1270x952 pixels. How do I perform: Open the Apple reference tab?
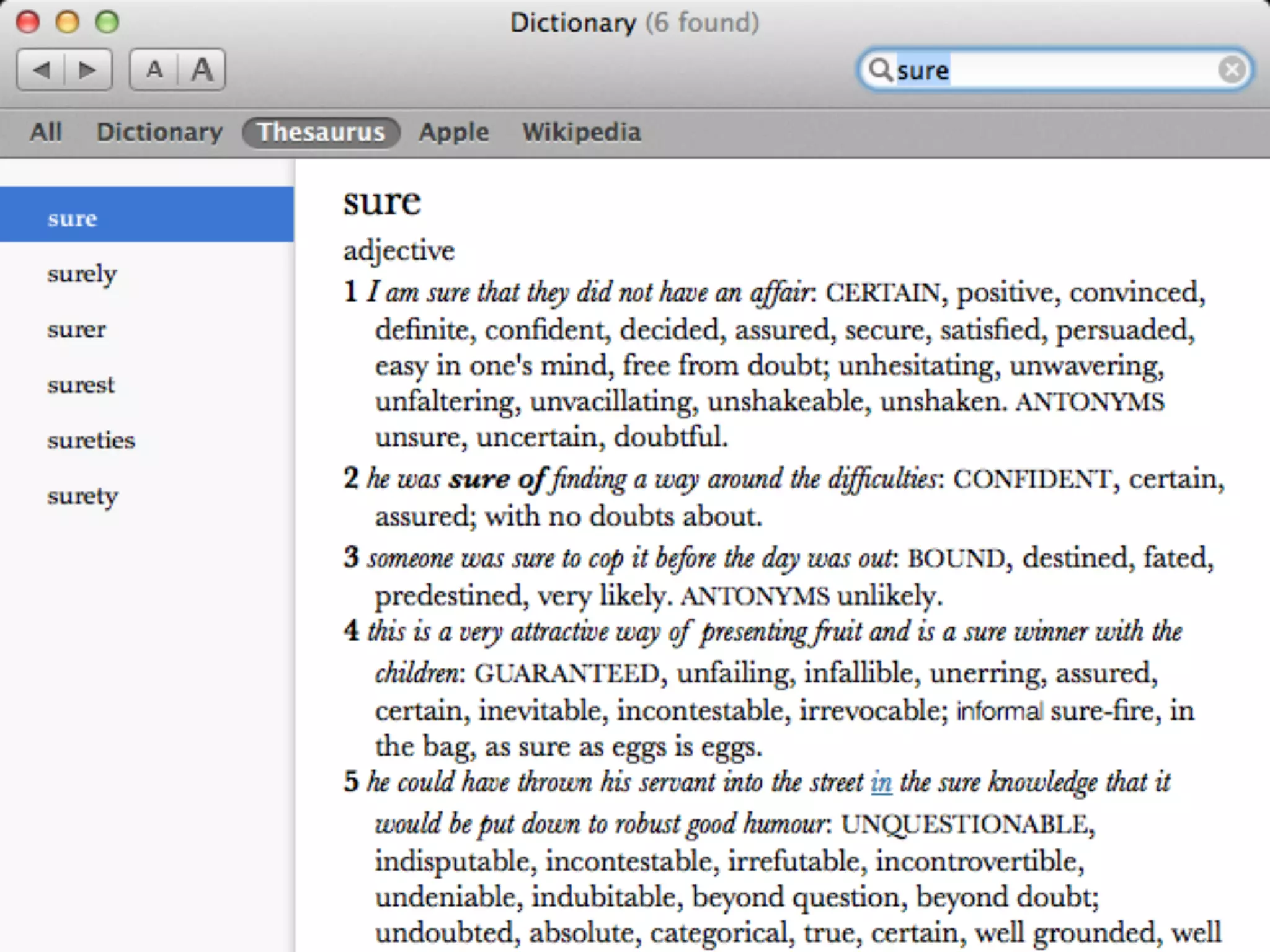point(453,132)
